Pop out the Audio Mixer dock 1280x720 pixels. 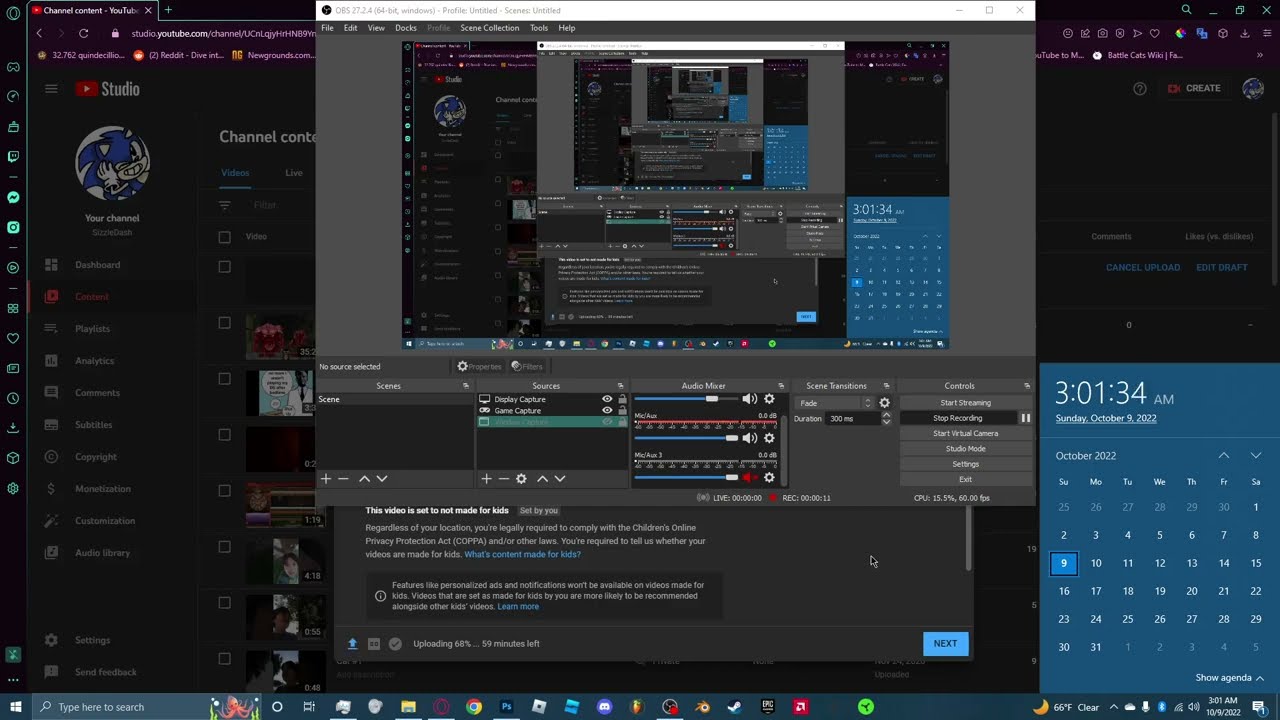(781, 386)
